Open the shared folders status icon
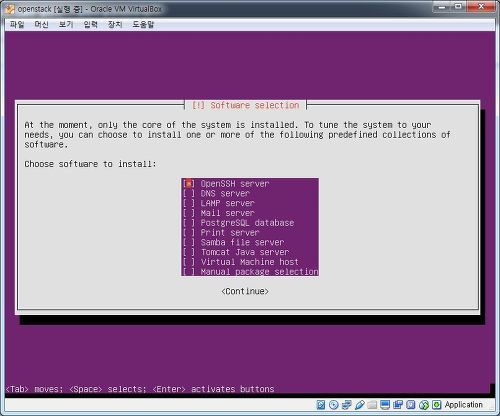 click(372, 405)
